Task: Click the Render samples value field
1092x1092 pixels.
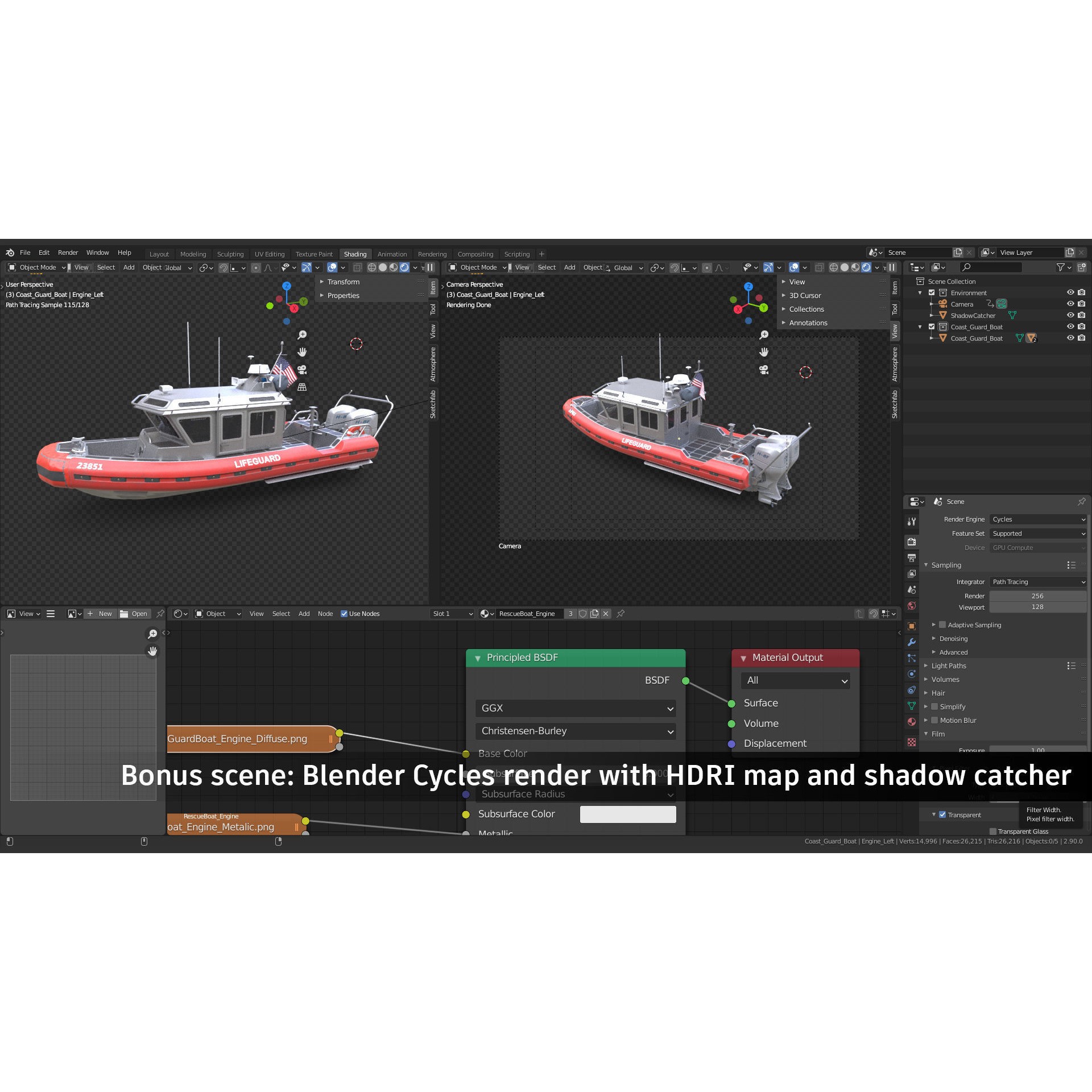Action: pos(1038,596)
